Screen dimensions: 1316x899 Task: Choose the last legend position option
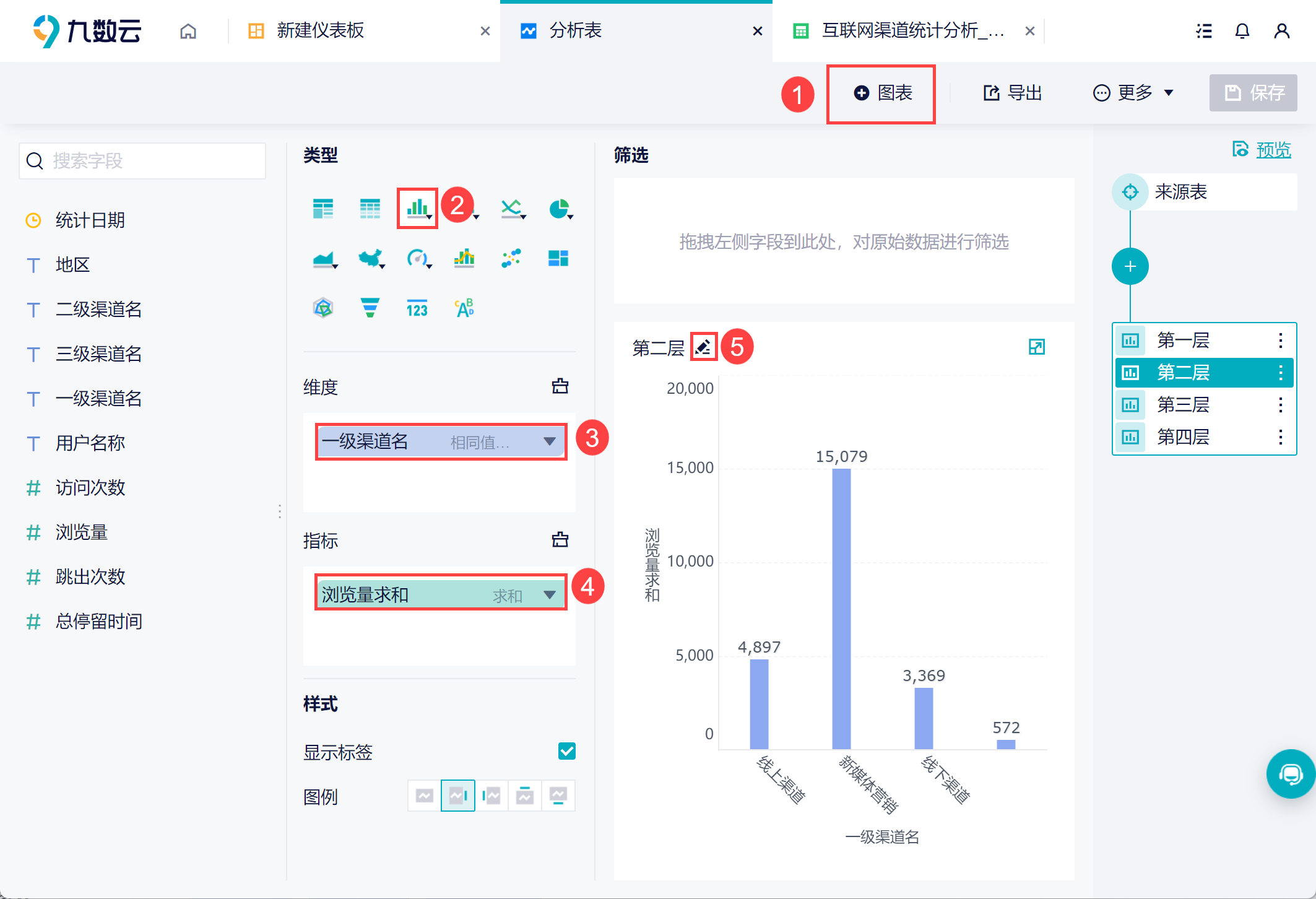(x=558, y=796)
